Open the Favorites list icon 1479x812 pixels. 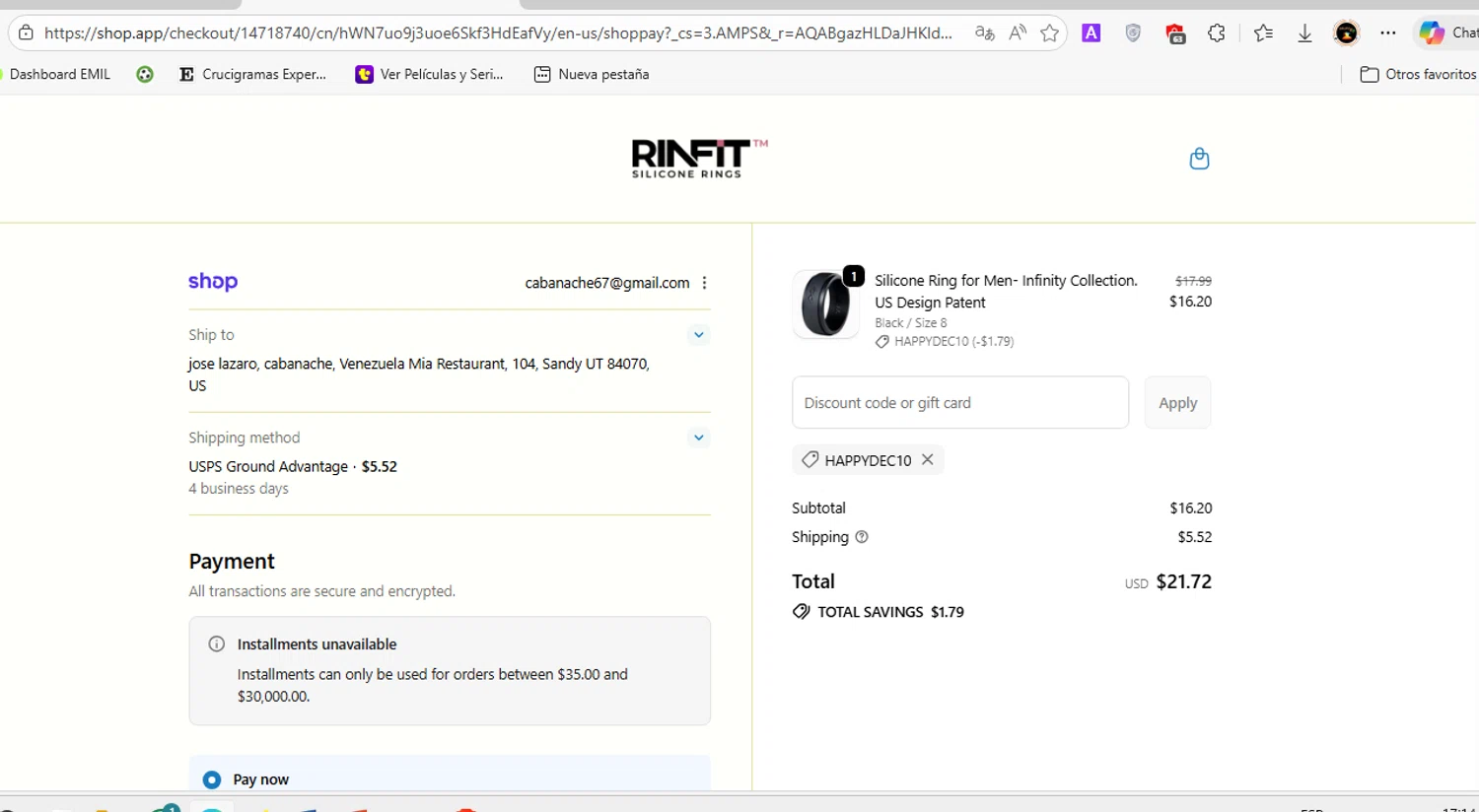coord(1263,33)
